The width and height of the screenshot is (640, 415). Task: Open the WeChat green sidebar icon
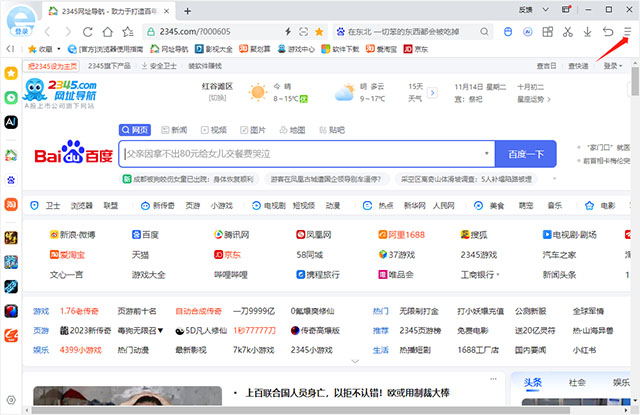11,98
